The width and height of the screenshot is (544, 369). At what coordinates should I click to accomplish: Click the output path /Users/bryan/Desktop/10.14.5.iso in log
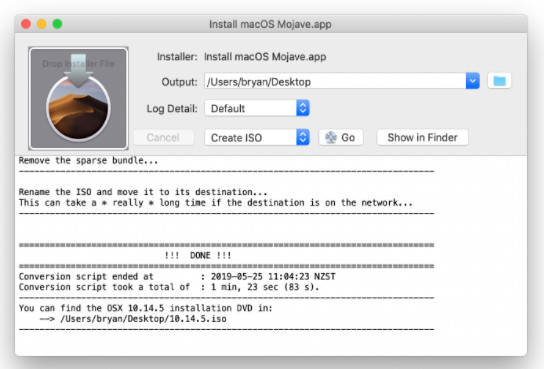coord(143,319)
